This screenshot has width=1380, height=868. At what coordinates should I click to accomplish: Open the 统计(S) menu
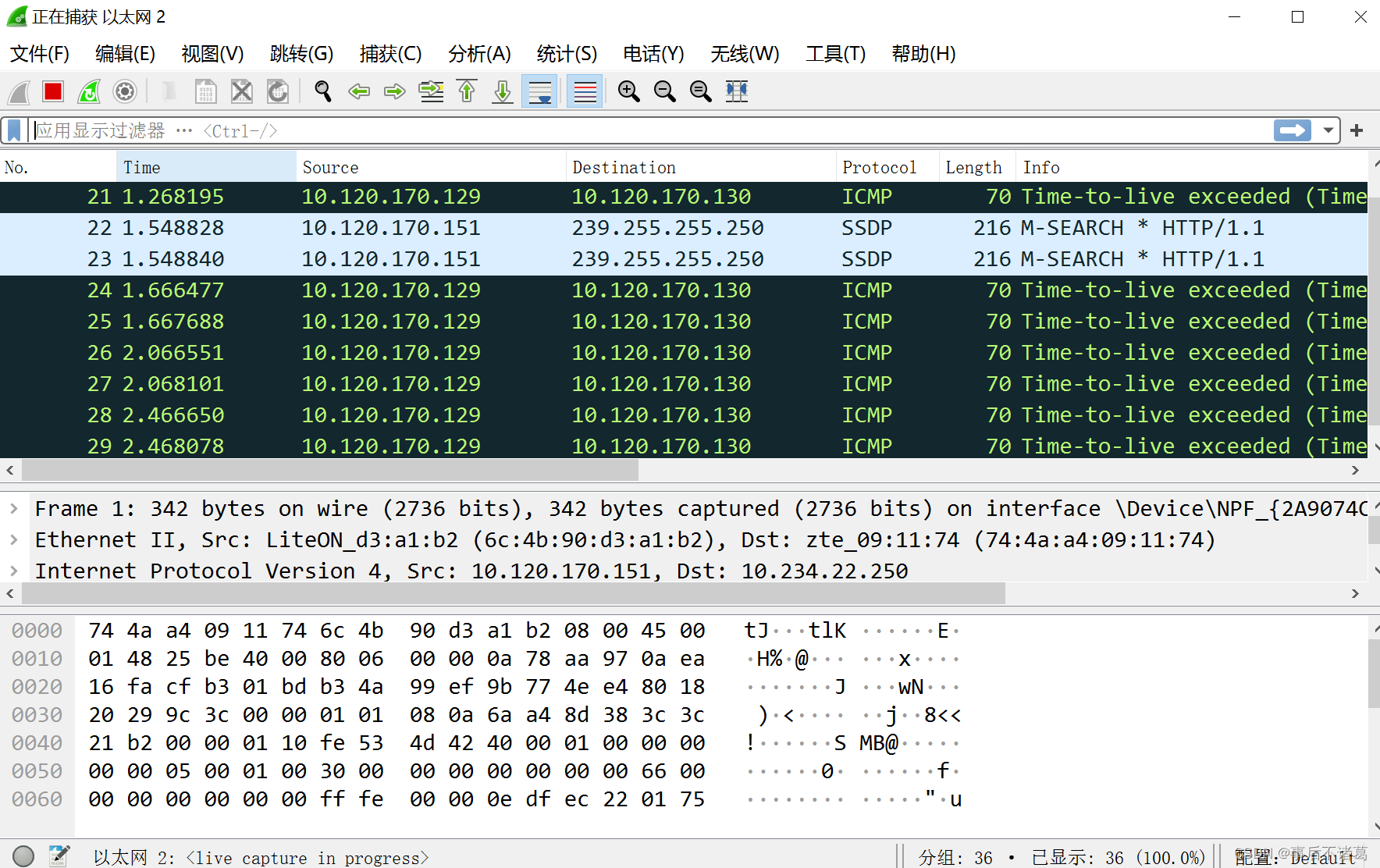tap(567, 54)
